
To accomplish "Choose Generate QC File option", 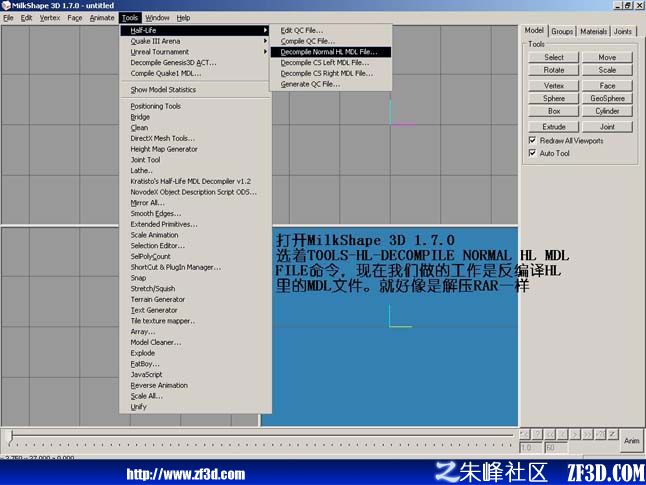I will tap(330, 84).
